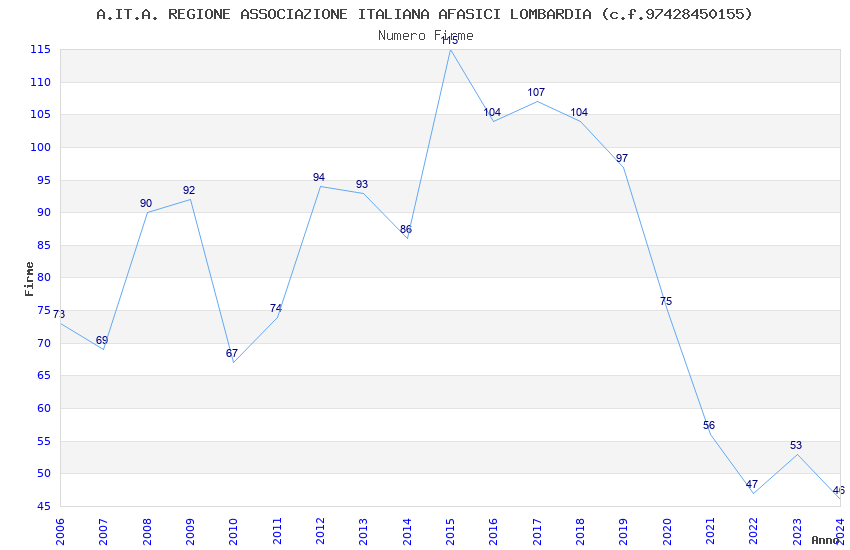The image size is (850, 550).
Task: Click x-axis year 2023
Action: point(797,531)
